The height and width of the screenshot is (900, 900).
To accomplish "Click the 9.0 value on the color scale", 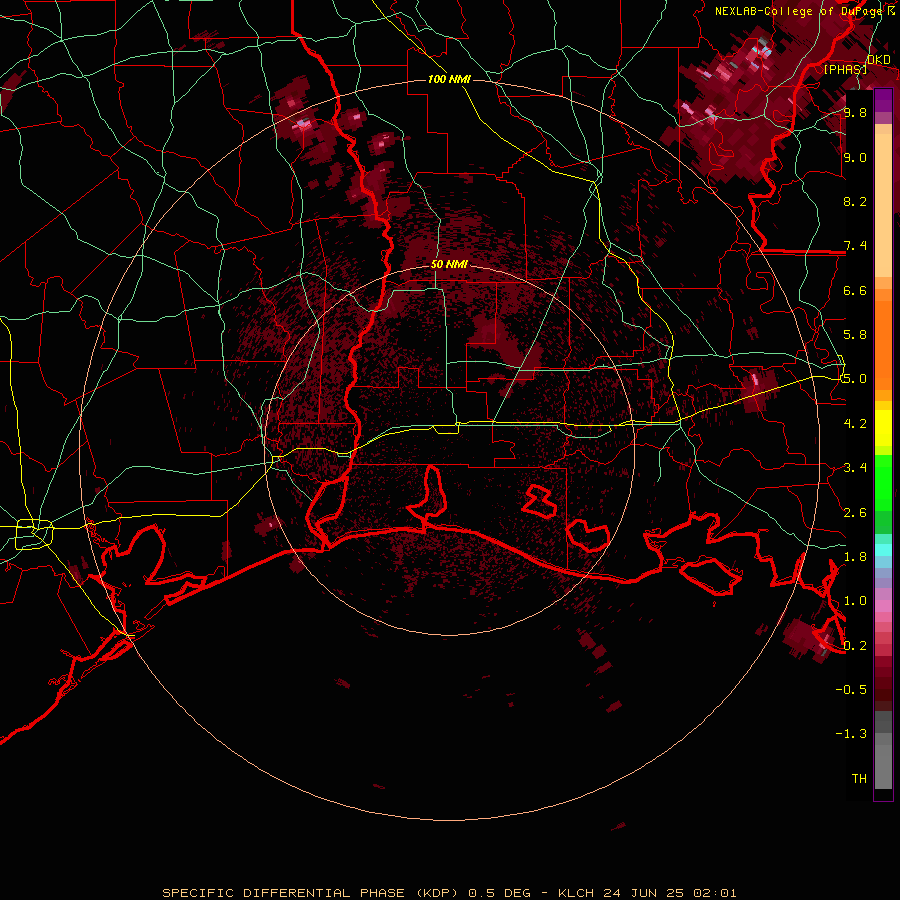I will pos(855,157).
